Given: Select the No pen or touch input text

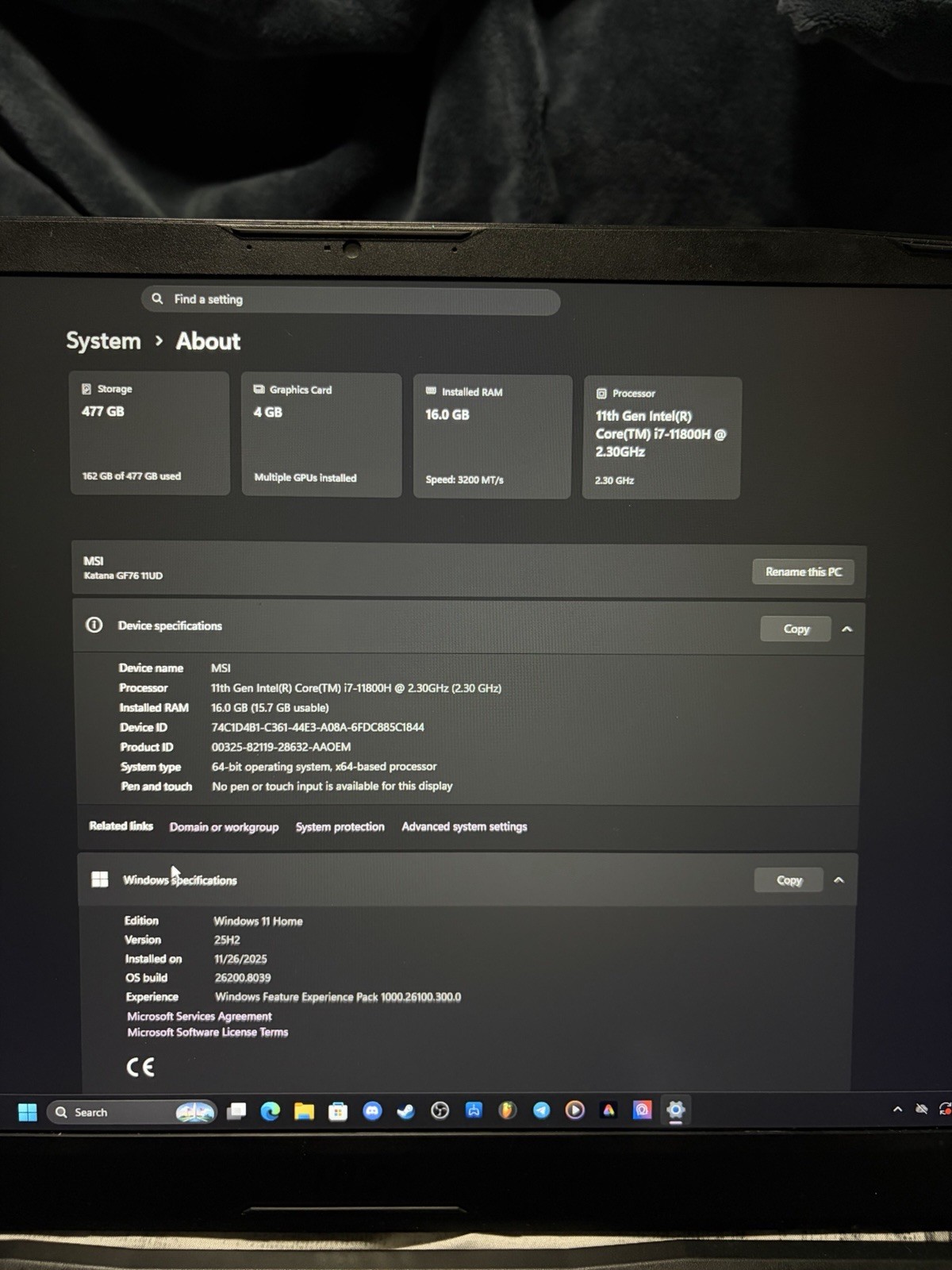Looking at the screenshot, I should (332, 786).
